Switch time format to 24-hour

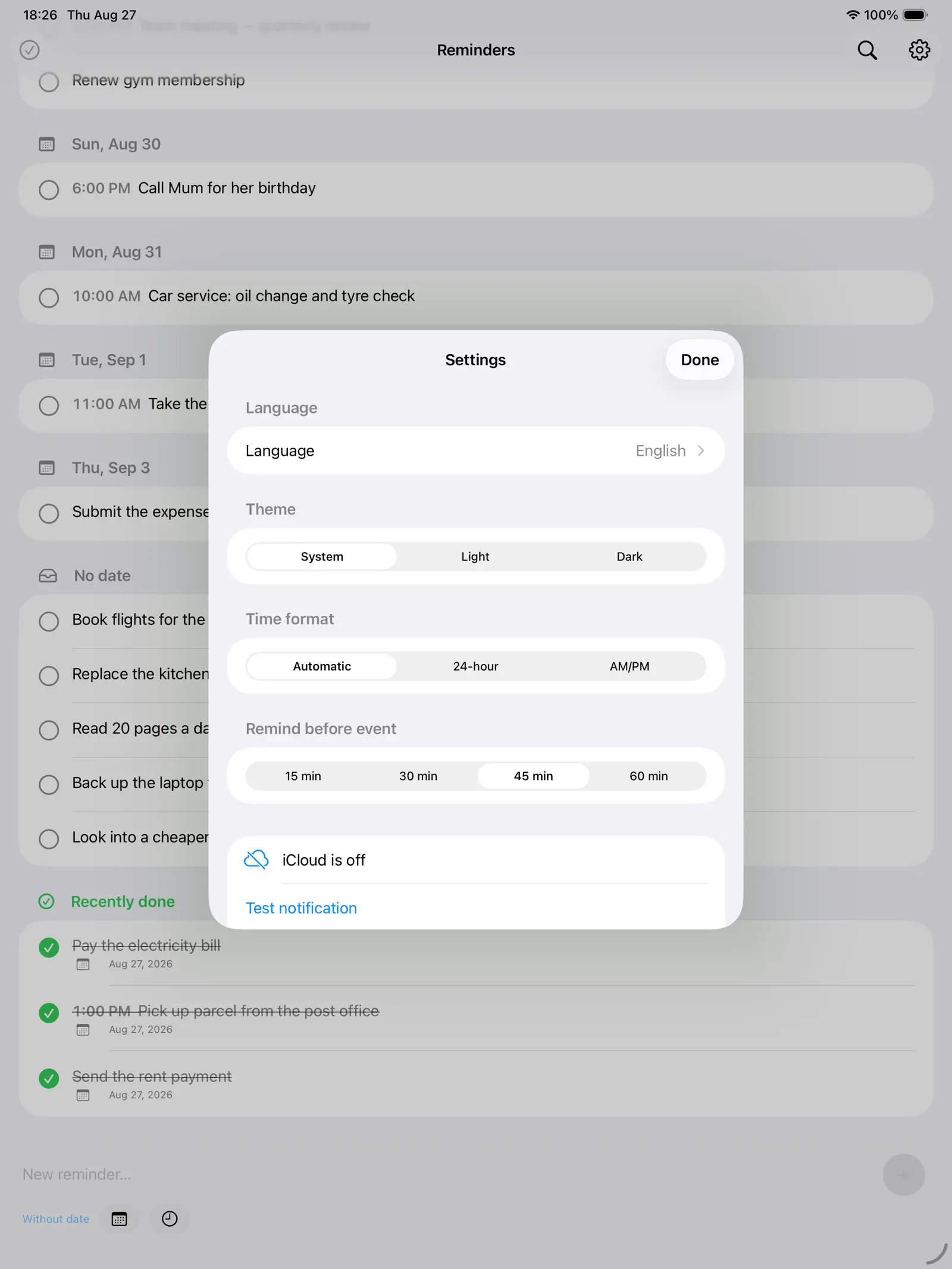pos(475,666)
